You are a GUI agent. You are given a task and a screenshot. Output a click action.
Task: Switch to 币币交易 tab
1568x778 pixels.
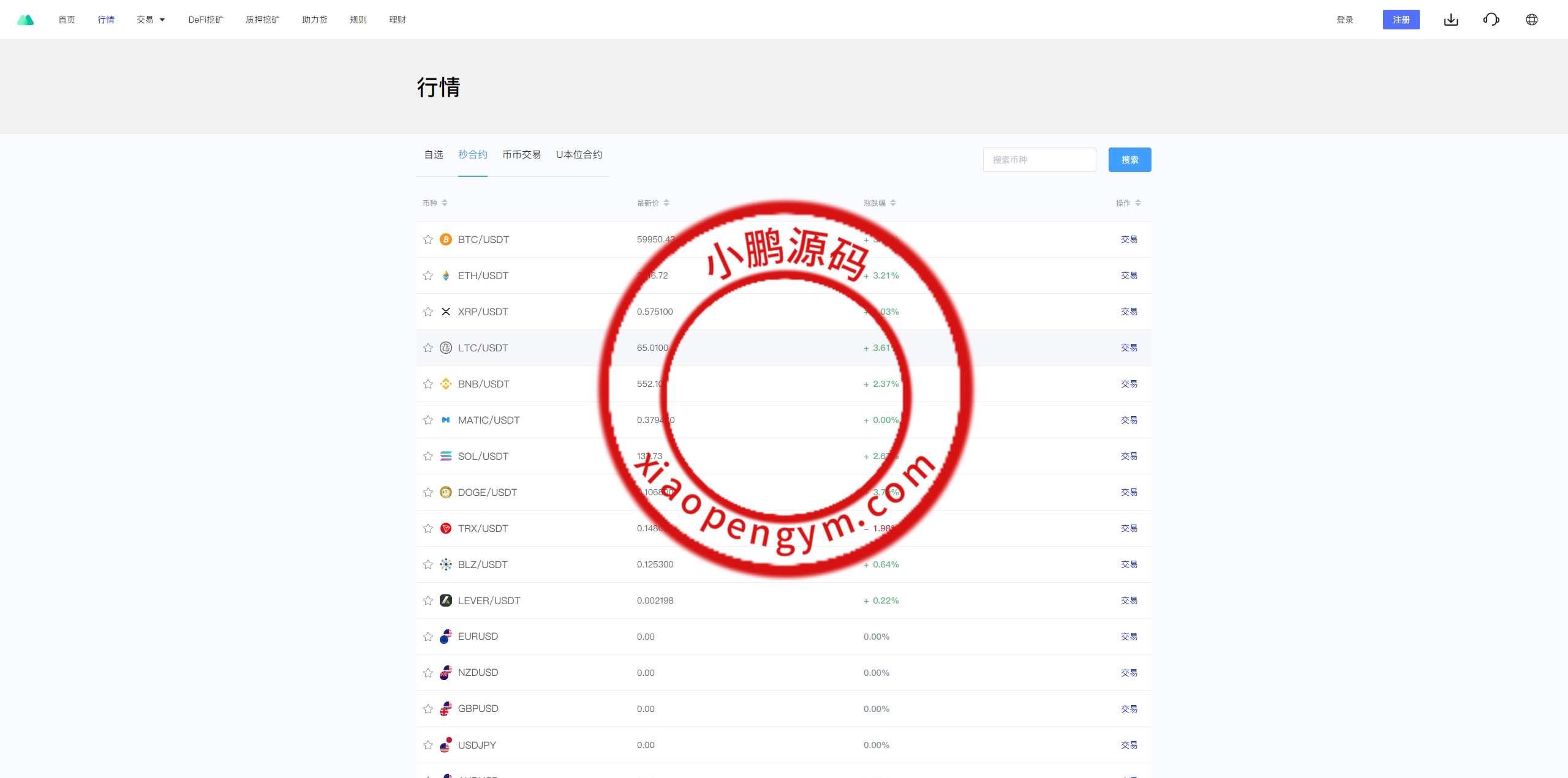521,155
